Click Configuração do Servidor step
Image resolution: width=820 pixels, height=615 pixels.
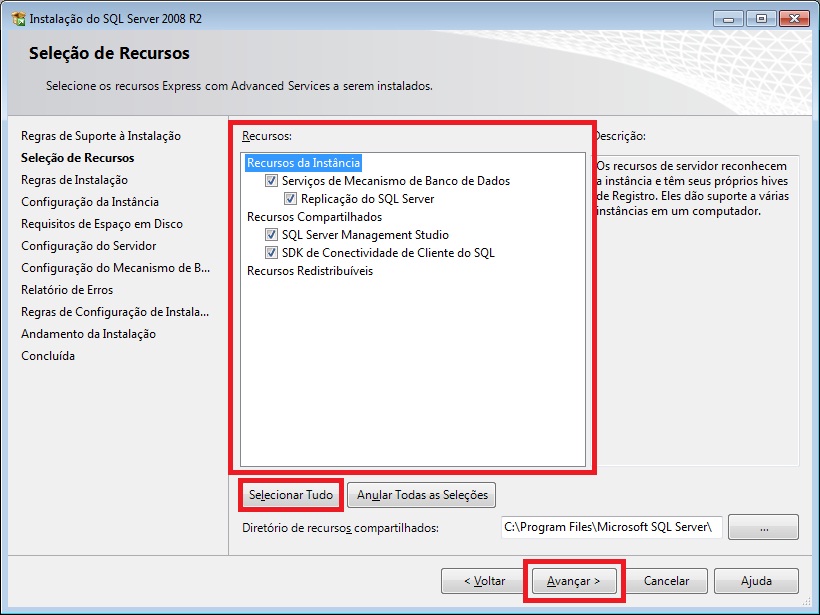coord(89,246)
